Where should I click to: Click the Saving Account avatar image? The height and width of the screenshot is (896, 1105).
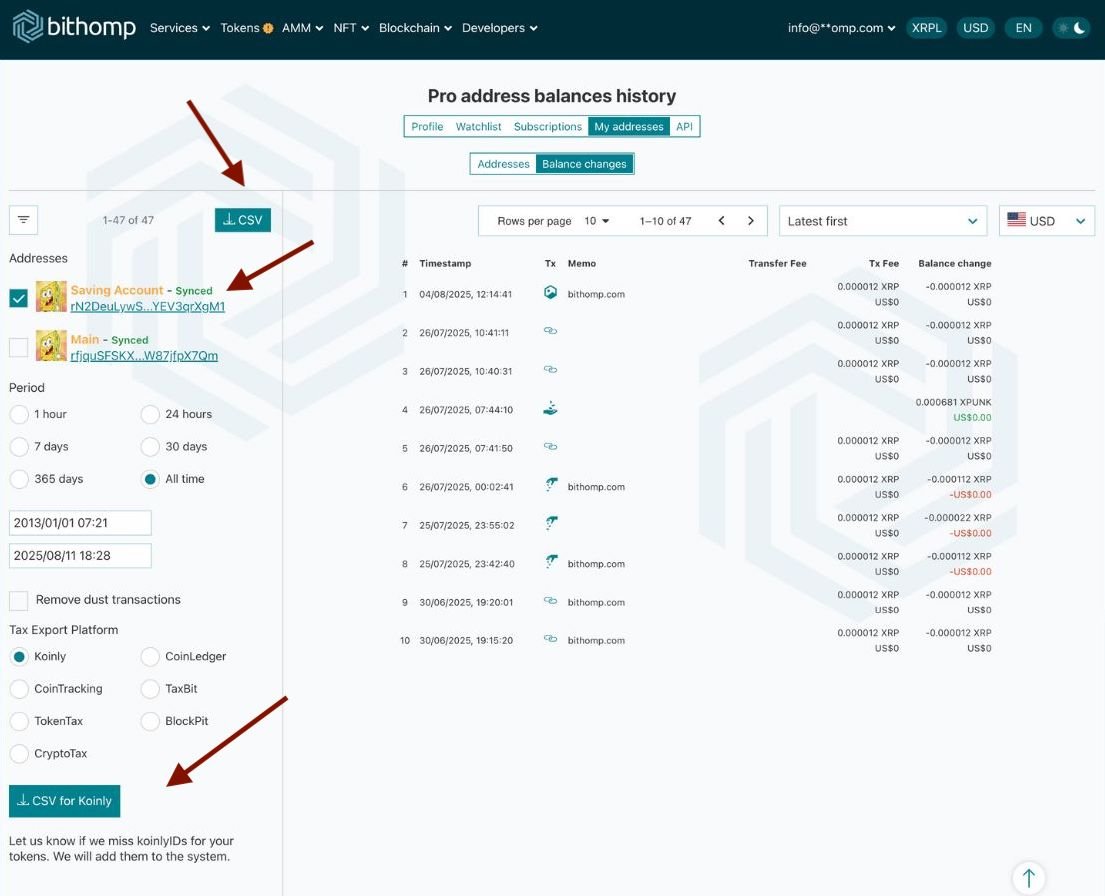(x=51, y=297)
